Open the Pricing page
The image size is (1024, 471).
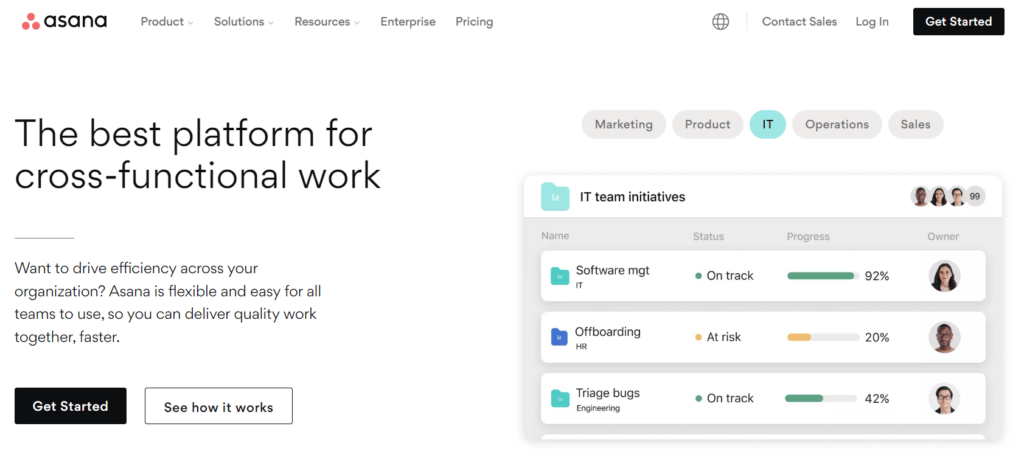tap(474, 22)
